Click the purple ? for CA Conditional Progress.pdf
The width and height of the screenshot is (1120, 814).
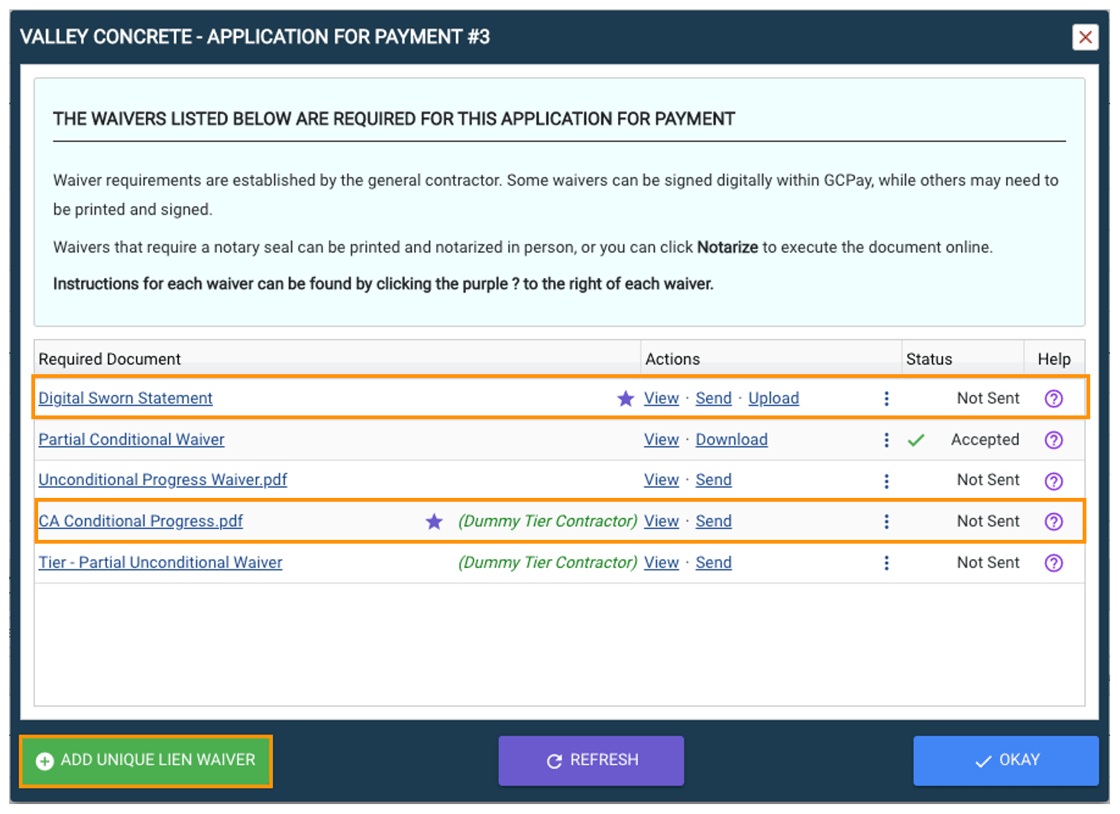tap(1054, 521)
